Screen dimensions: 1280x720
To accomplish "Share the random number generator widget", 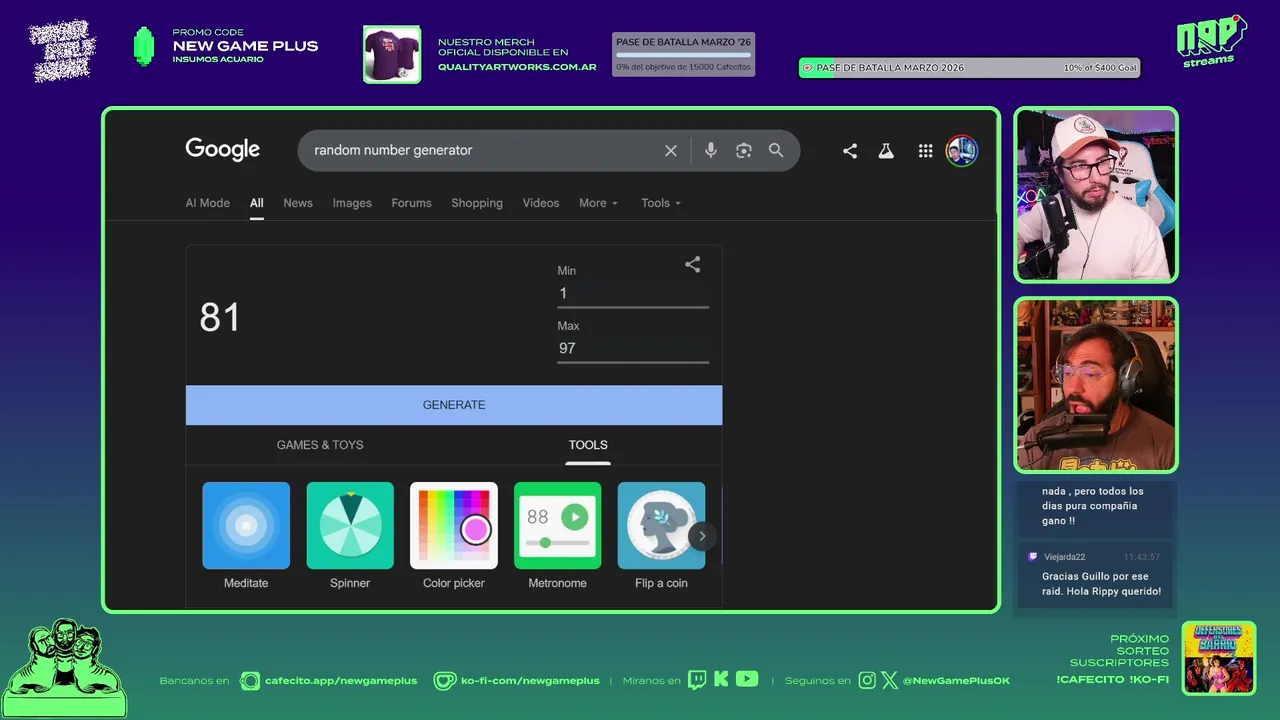I will (692, 265).
